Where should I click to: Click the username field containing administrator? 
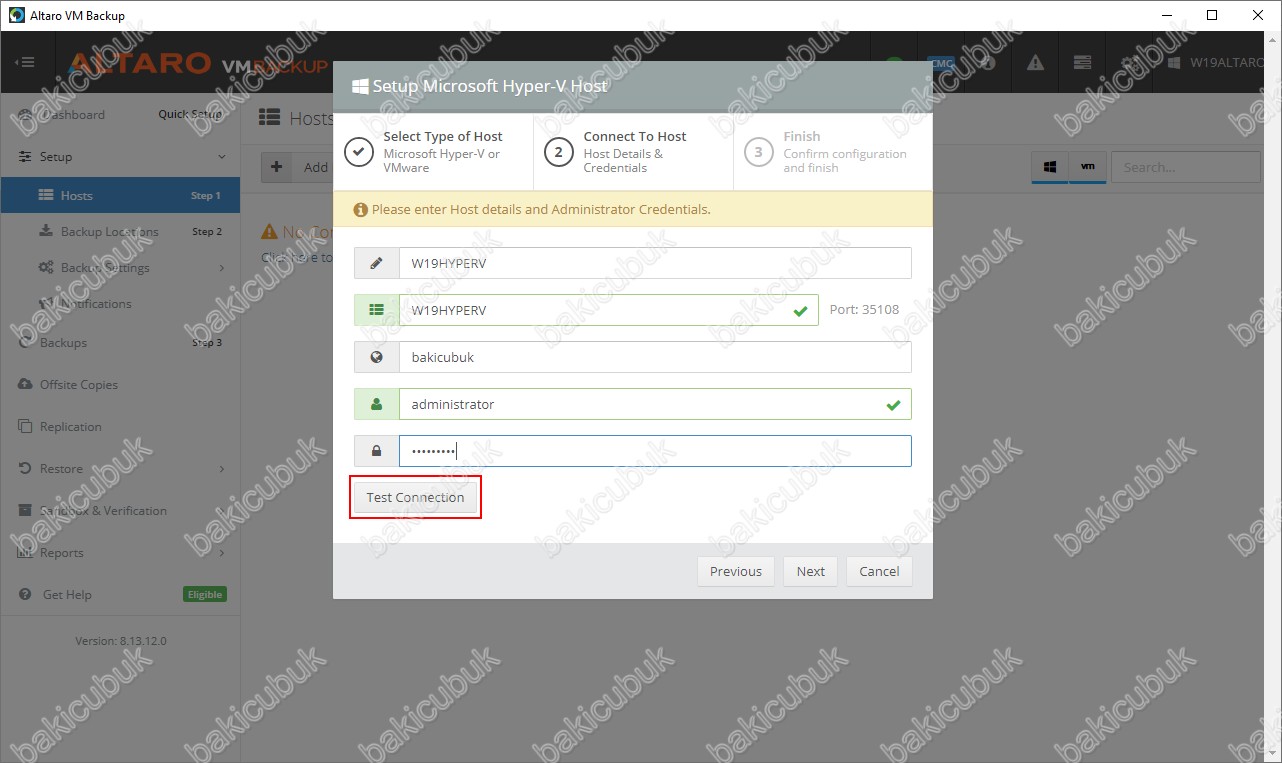pos(655,404)
